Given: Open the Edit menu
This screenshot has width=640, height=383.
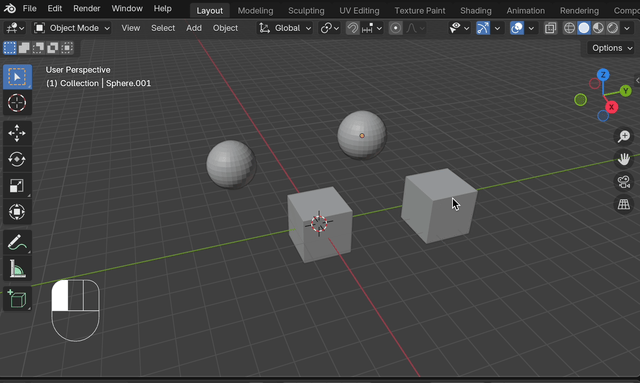Looking at the screenshot, I should coord(55,8).
